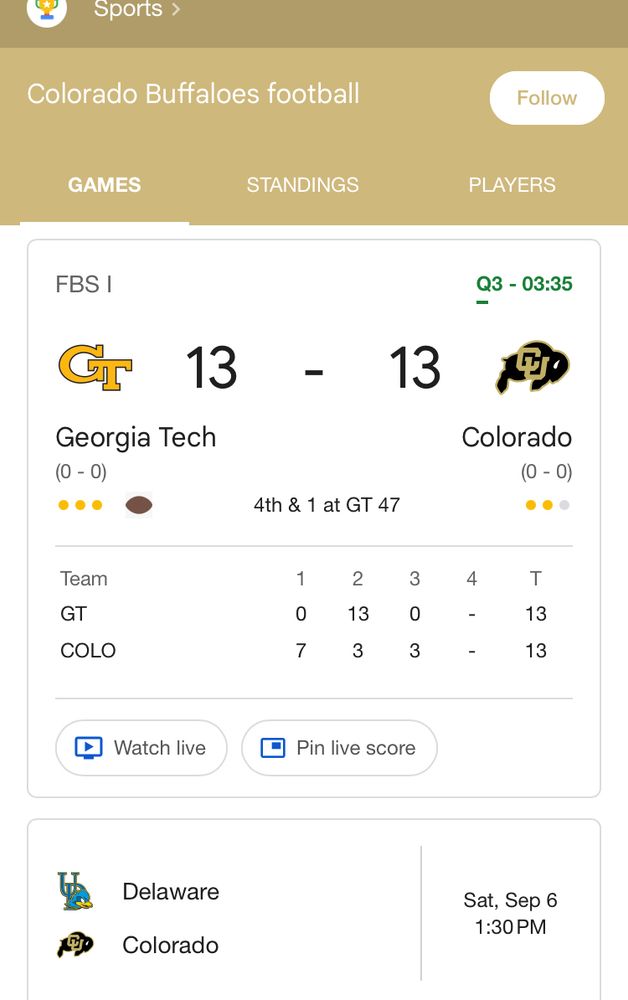Follow Colorado Buffaloes football

click(547, 98)
